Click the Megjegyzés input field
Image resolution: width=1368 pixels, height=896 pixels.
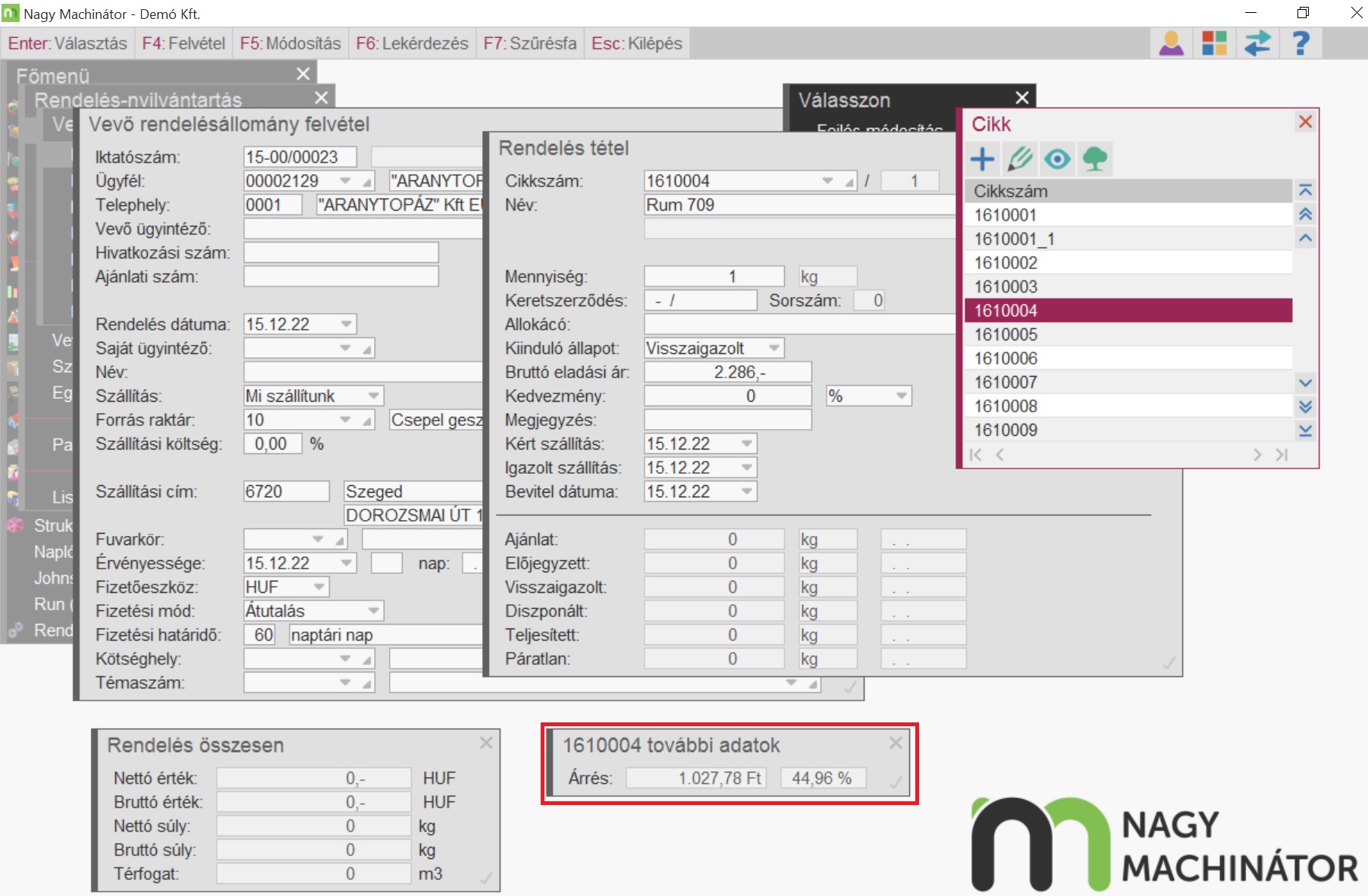pos(728,420)
